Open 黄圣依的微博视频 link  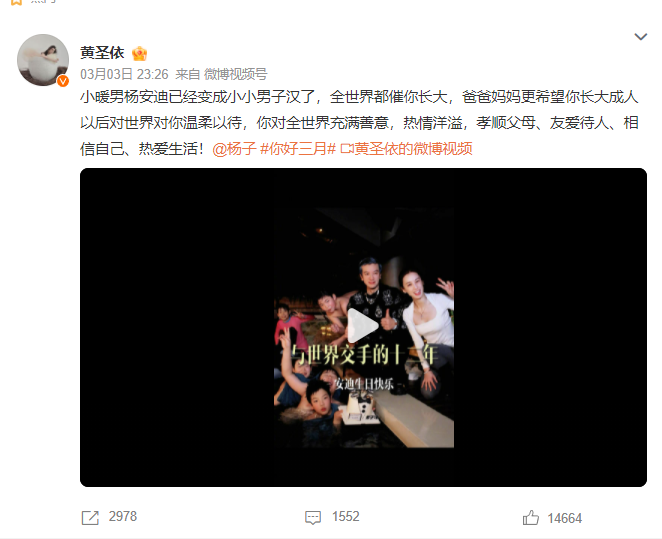(x=407, y=149)
